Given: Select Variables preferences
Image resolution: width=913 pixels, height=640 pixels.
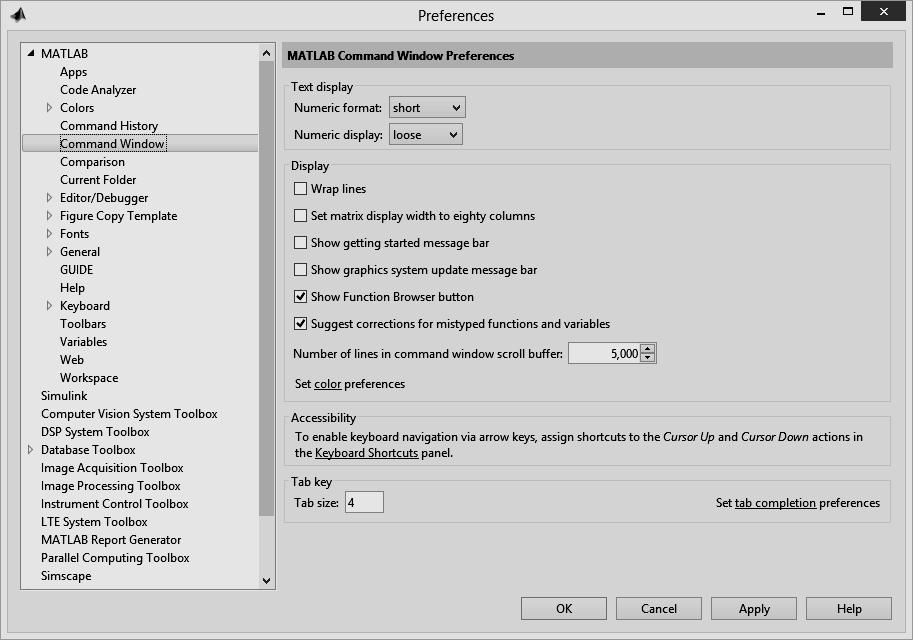Looking at the screenshot, I should [x=83, y=342].
